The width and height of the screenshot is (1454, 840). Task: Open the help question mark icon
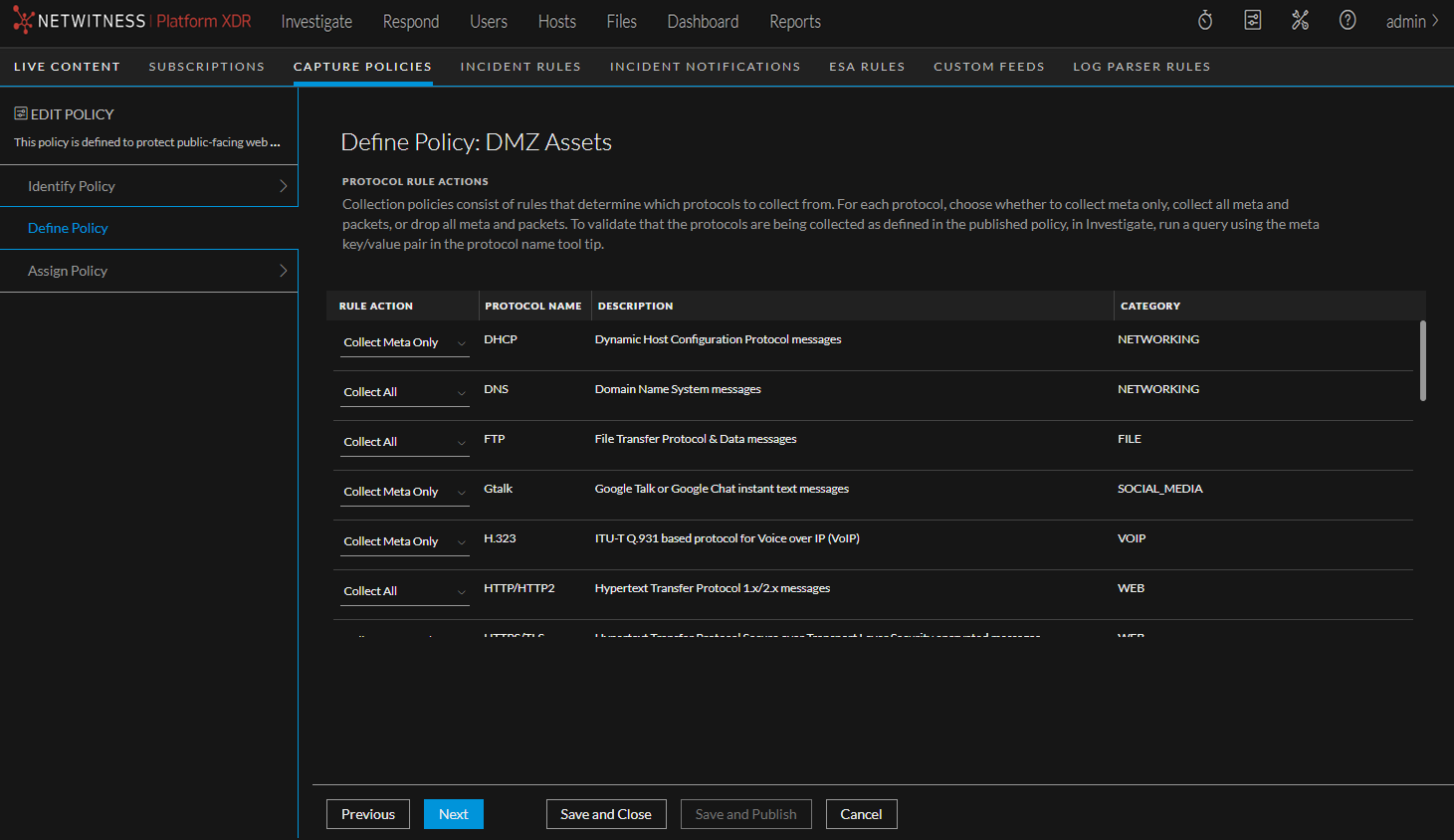pyautogui.click(x=1348, y=21)
